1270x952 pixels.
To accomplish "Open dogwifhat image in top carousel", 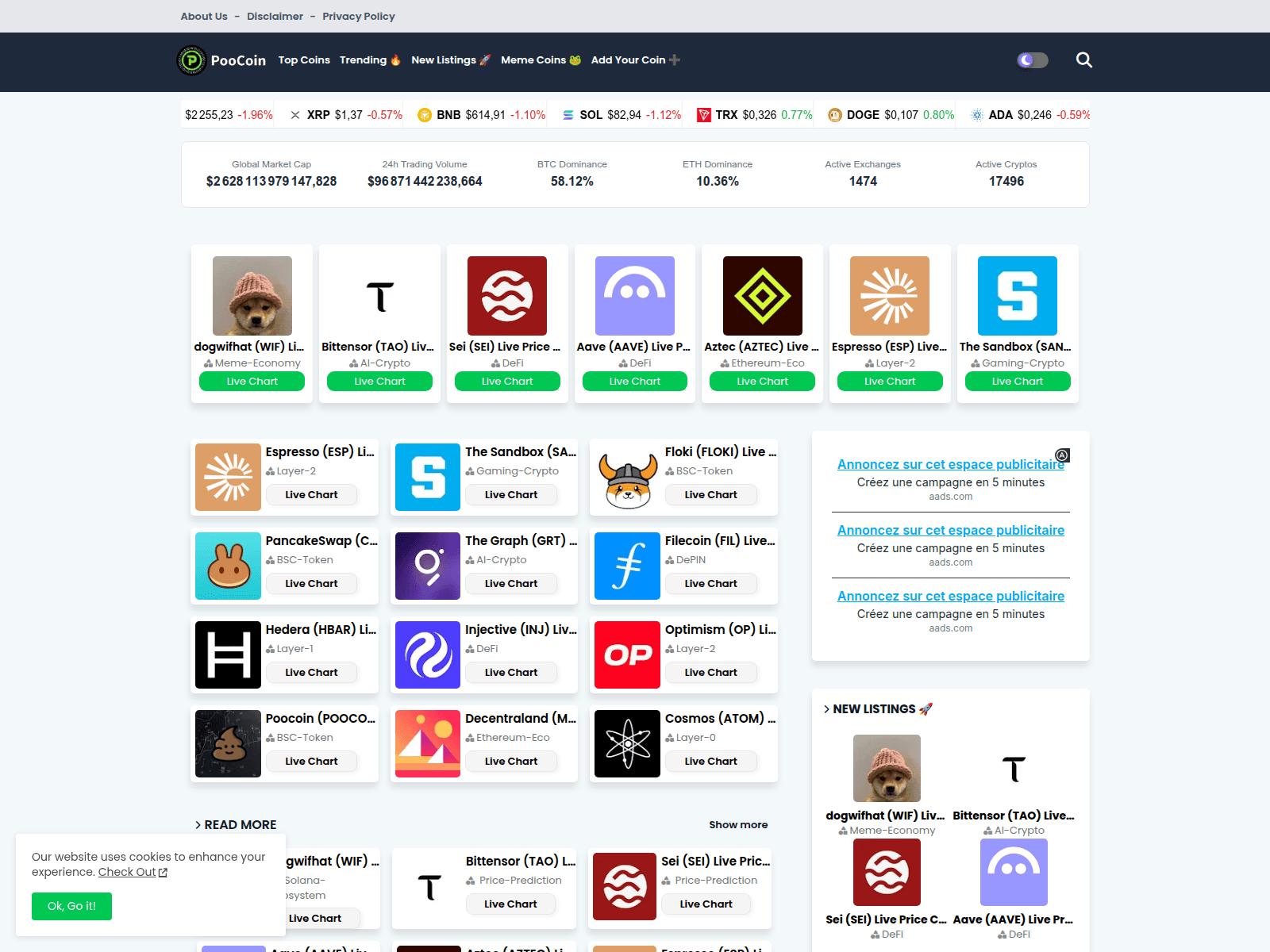I will (x=252, y=296).
